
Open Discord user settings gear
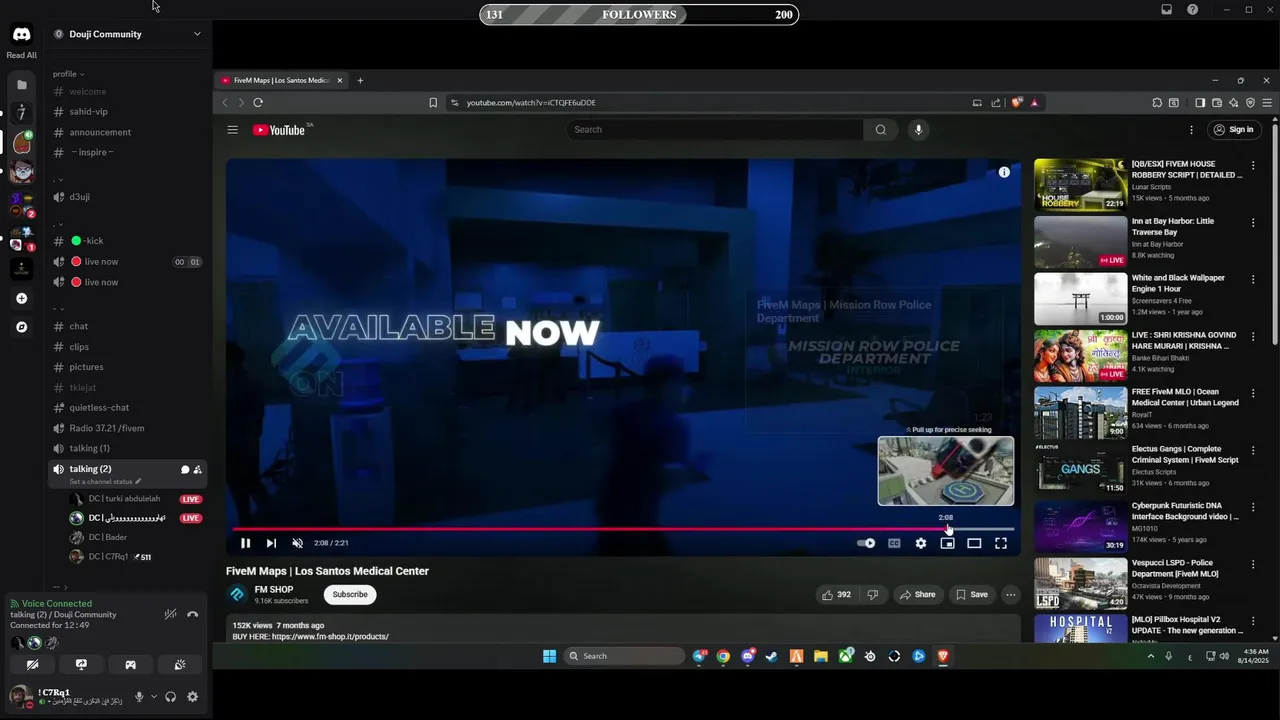[192, 697]
